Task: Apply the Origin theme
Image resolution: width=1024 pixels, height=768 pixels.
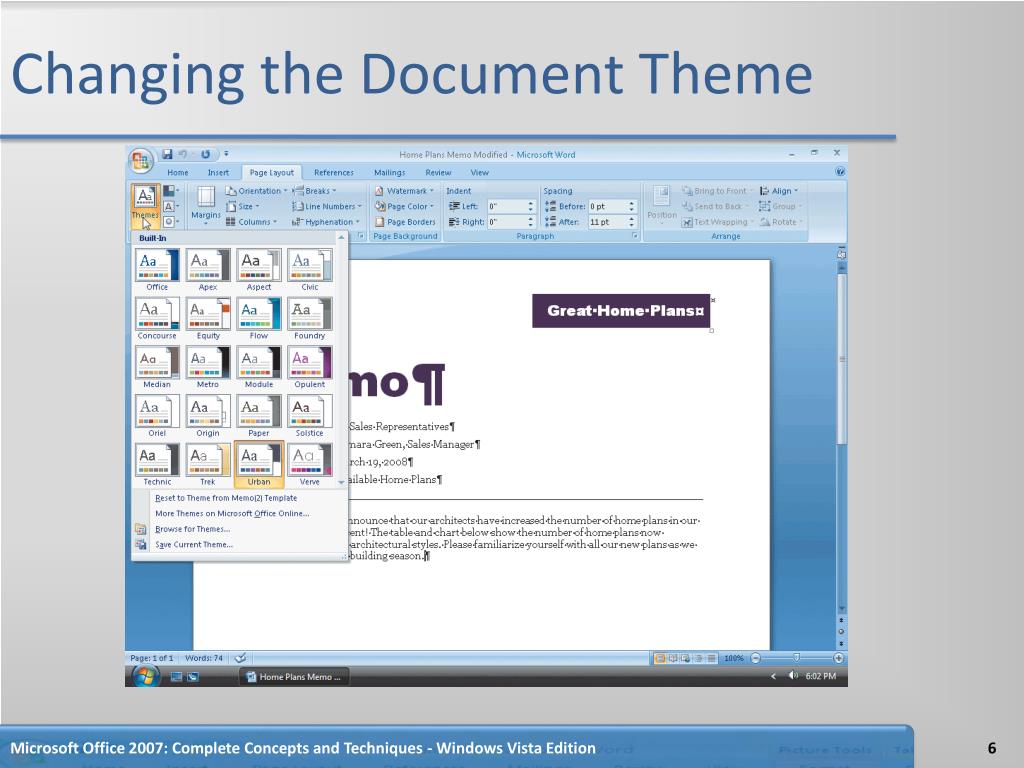Action: [x=208, y=415]
